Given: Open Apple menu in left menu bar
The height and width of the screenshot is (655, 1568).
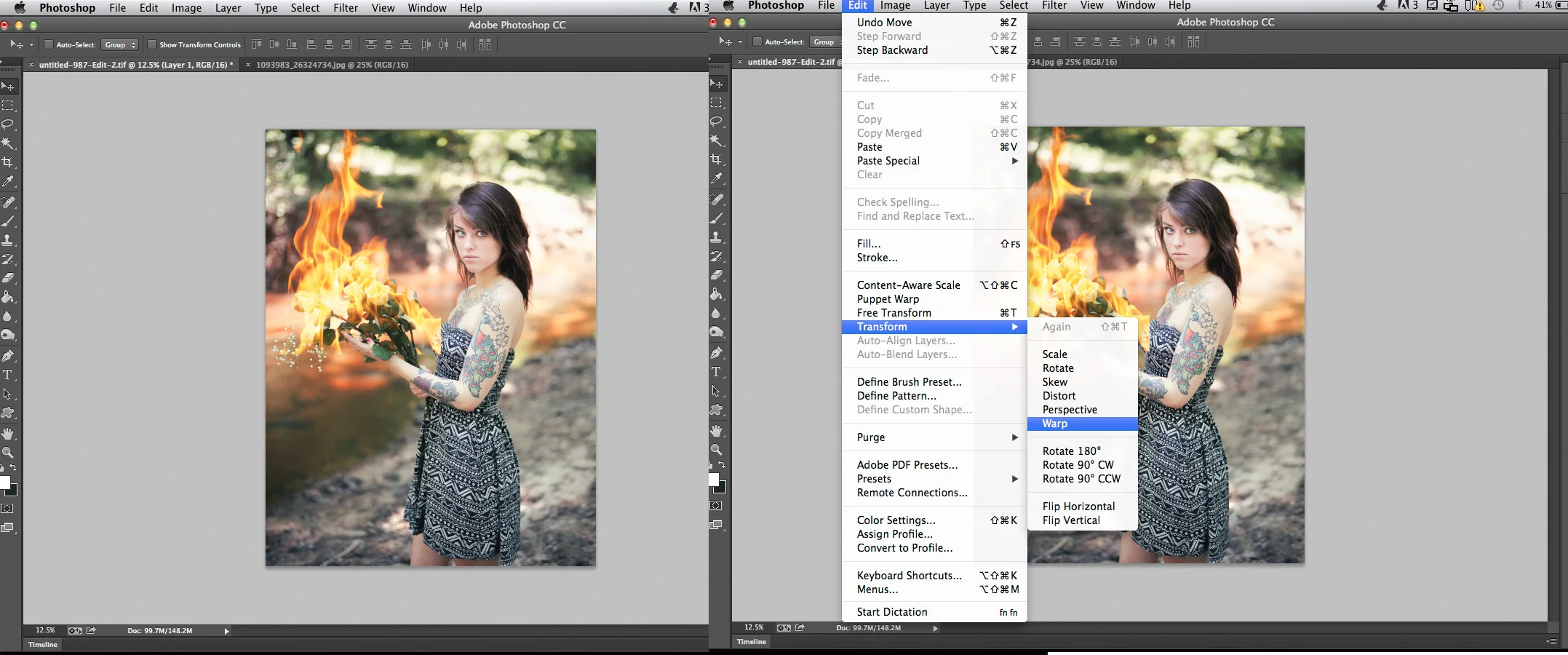Looking at the screenshot, I should [20, 8].
